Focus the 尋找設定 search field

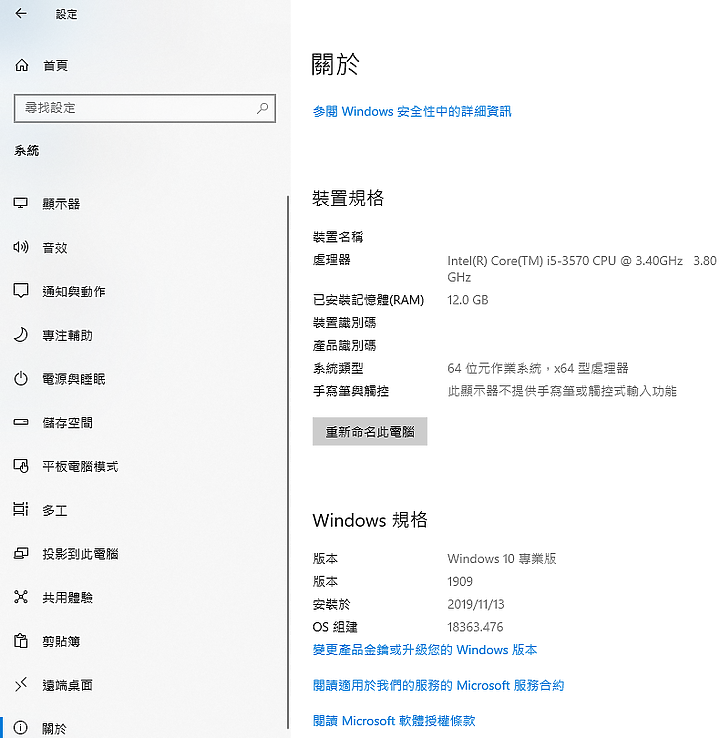pyautogui.click(x=145, y=108)
